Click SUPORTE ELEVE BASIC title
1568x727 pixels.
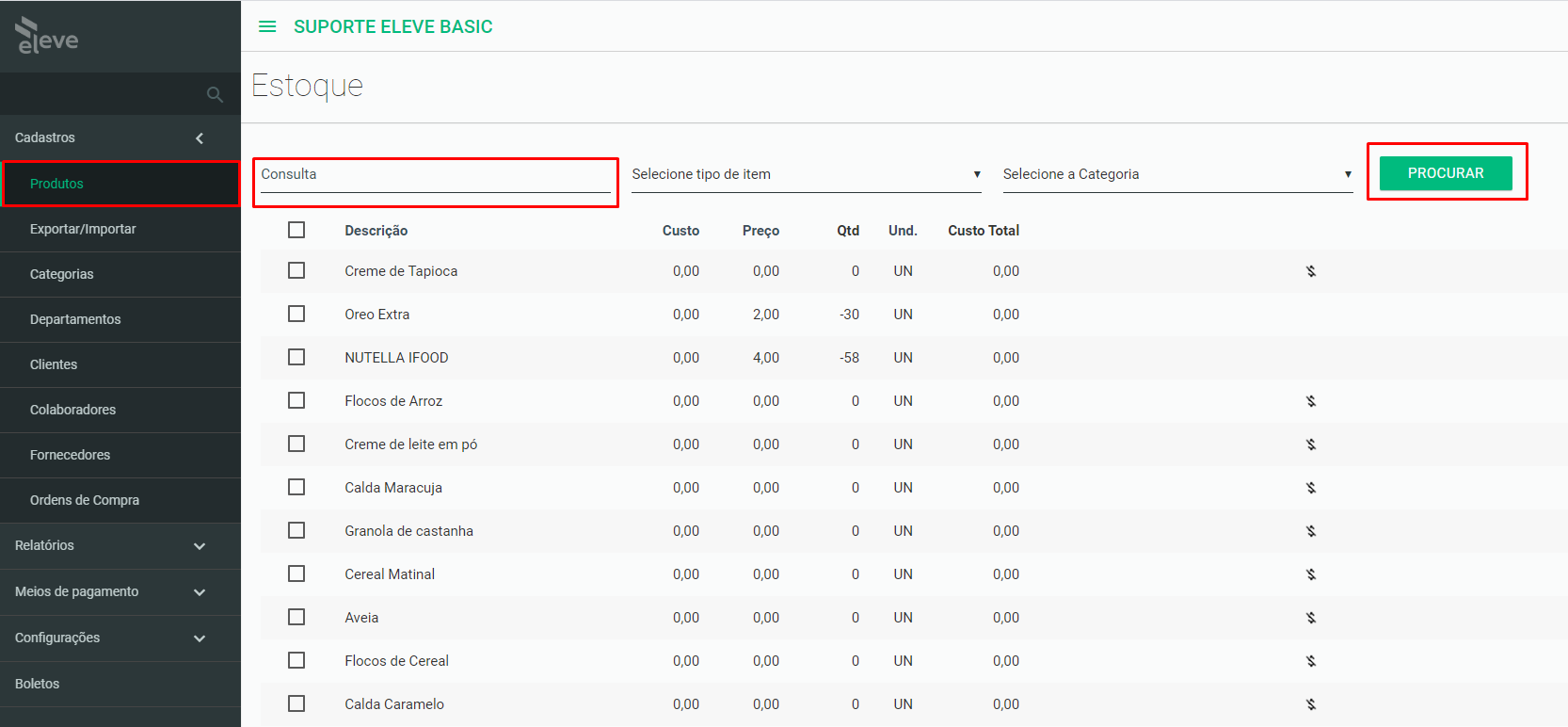coord(393,26)
